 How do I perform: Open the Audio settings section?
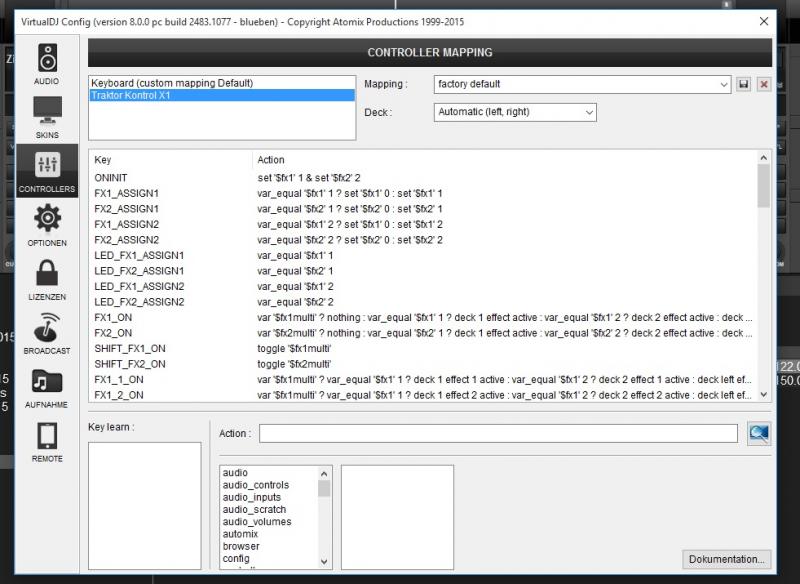(47, 63)
